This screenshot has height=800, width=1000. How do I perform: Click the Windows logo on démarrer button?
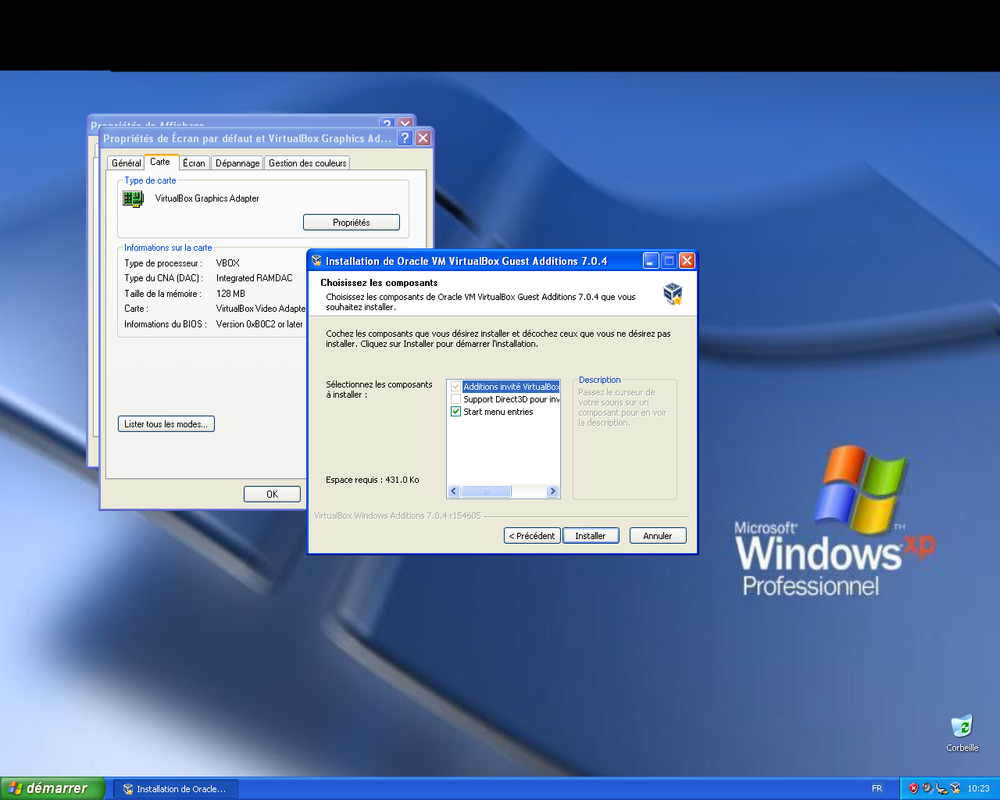[15, 789]
